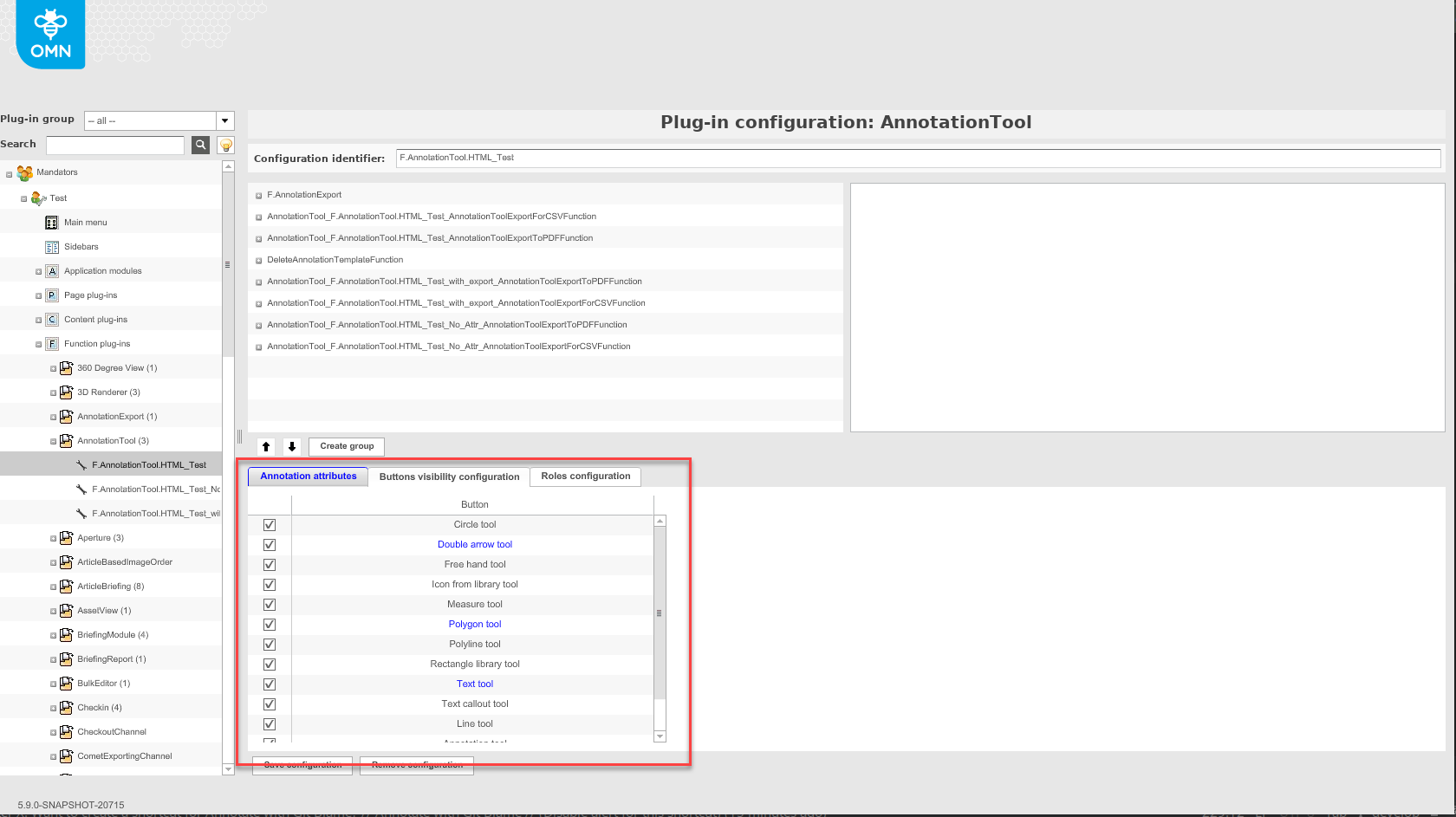Image resolution: width=1456 pixels, height=817 pixels.
Task: Open the Double arrow tool link
Action: point(475,544)
